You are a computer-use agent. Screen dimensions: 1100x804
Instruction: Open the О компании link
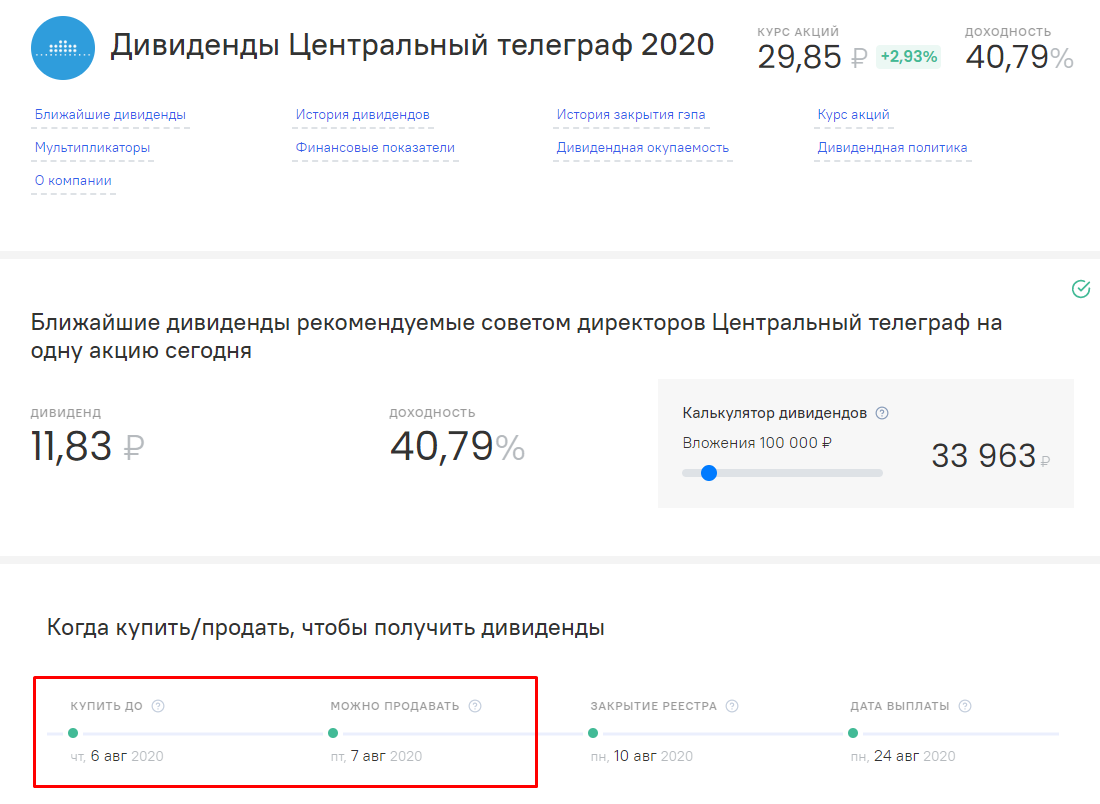(73, 180)
